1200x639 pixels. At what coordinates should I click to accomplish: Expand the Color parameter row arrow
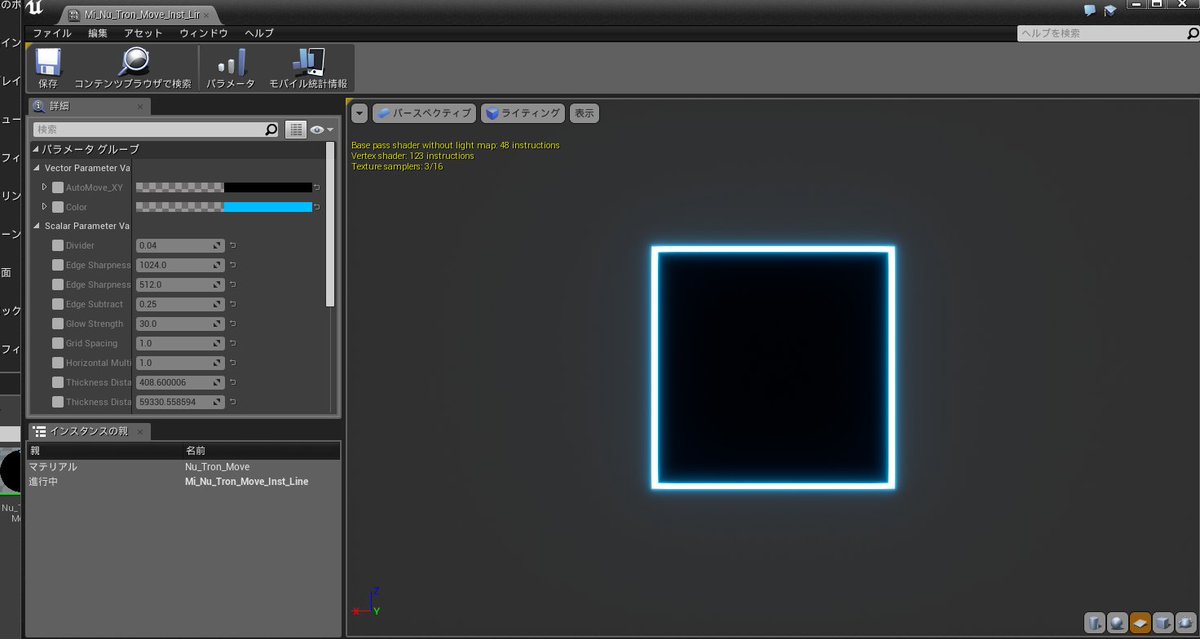44,207
